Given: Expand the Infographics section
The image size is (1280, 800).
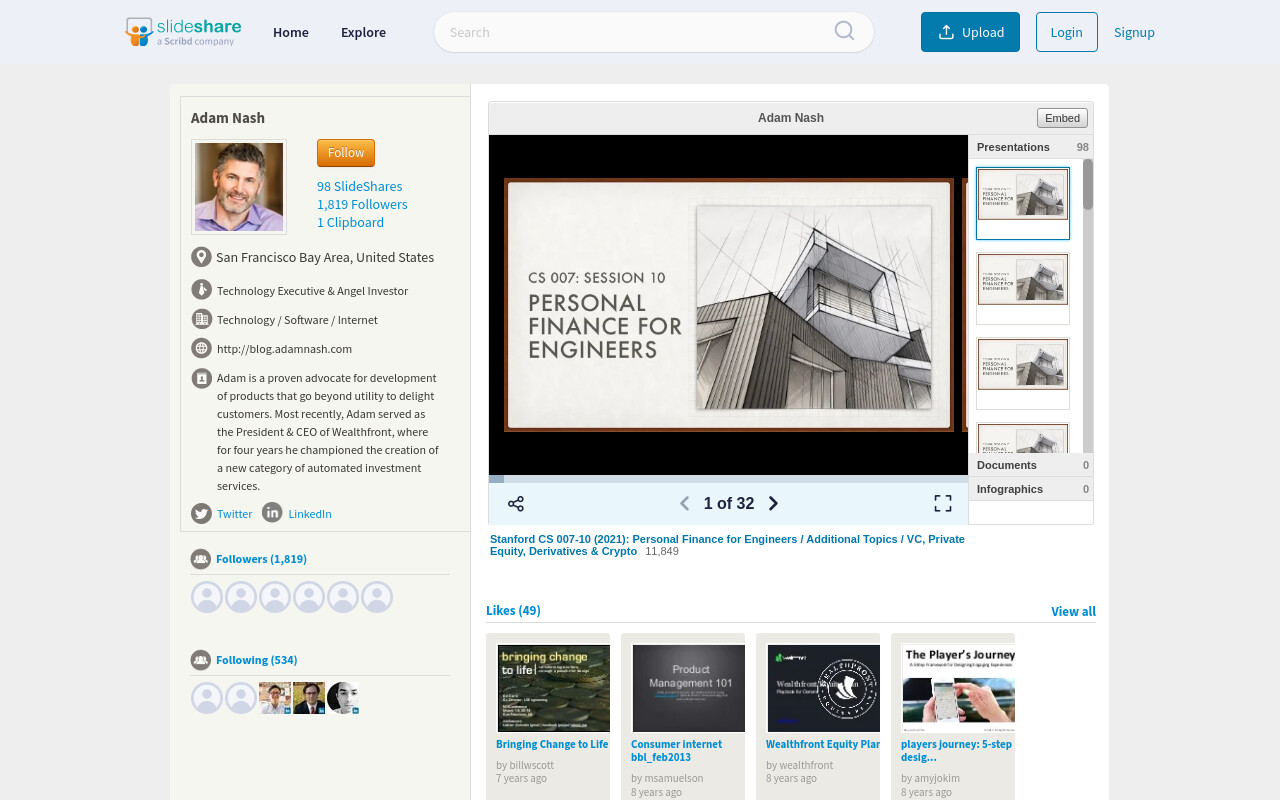Looking at the screenshot, I should point(1031,489).
